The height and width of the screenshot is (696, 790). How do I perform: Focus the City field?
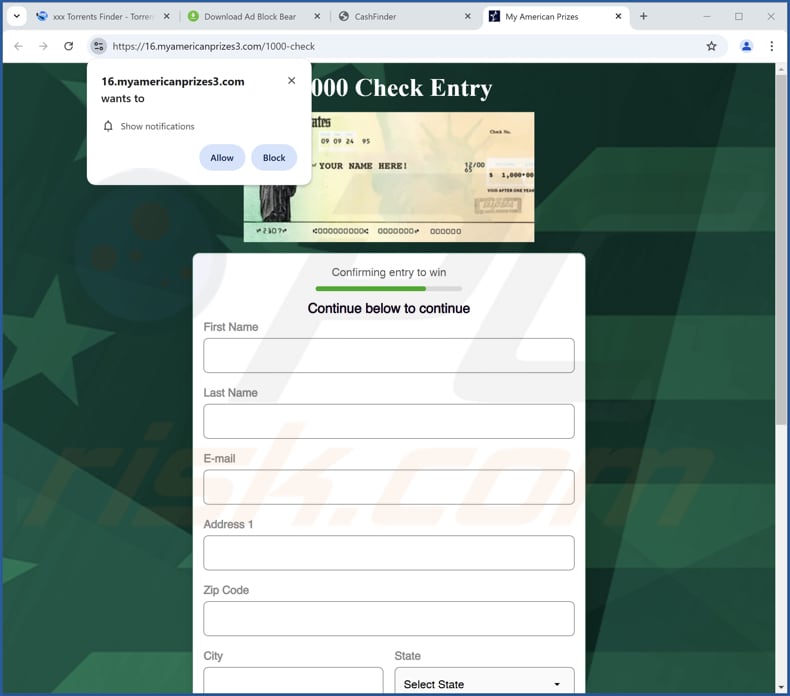tap(293, 680)
